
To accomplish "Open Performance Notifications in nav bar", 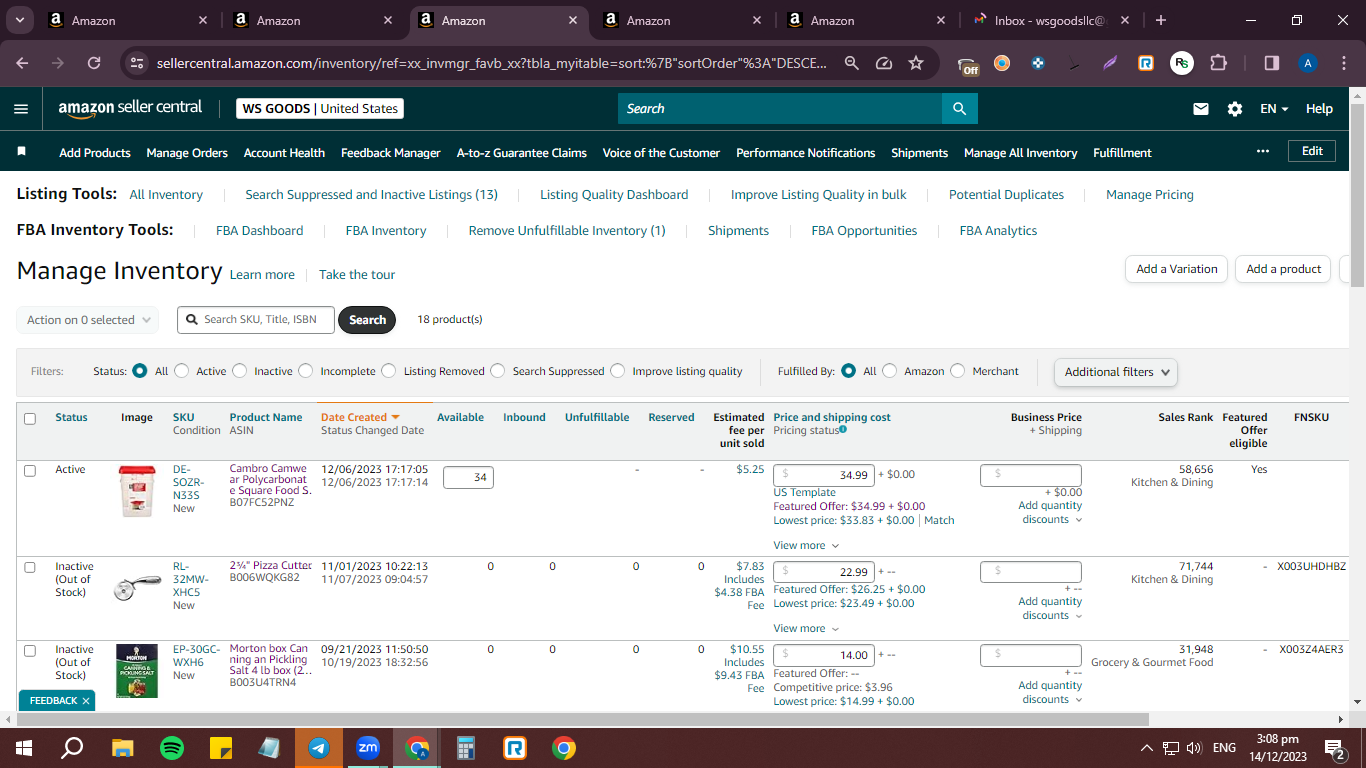I will click(805, 152).
